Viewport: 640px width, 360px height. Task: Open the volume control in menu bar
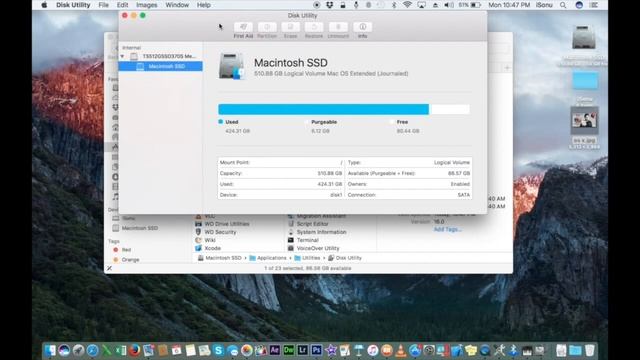(449, 5)
